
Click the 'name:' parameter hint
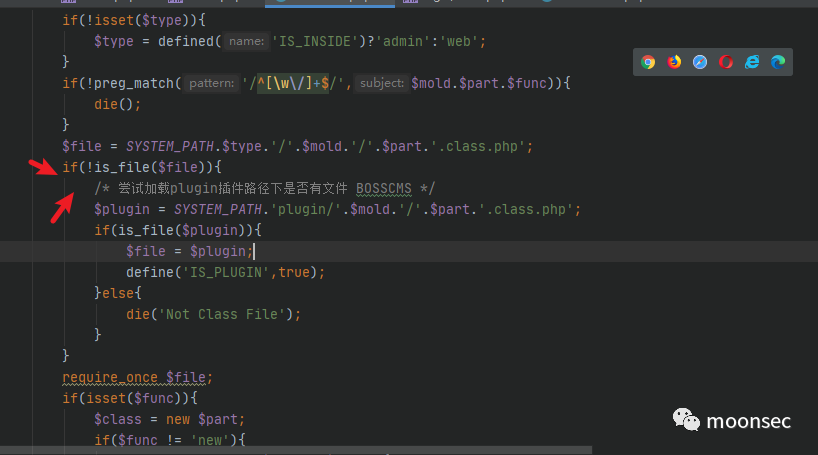245,41
